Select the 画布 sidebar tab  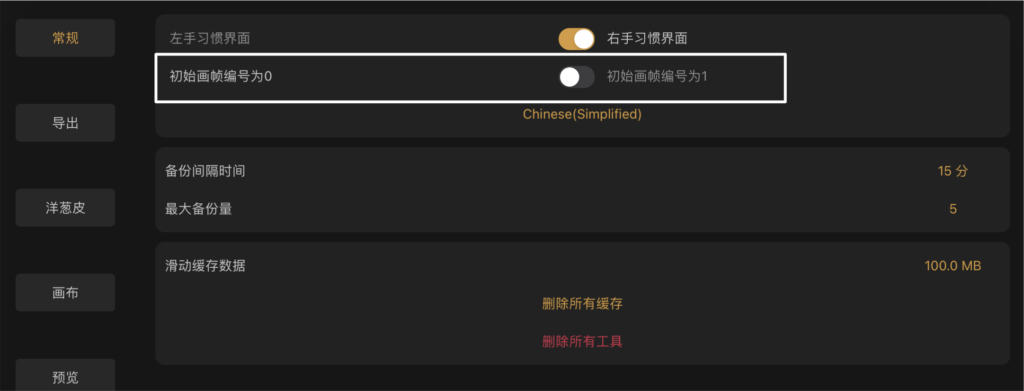pos(65,292)
